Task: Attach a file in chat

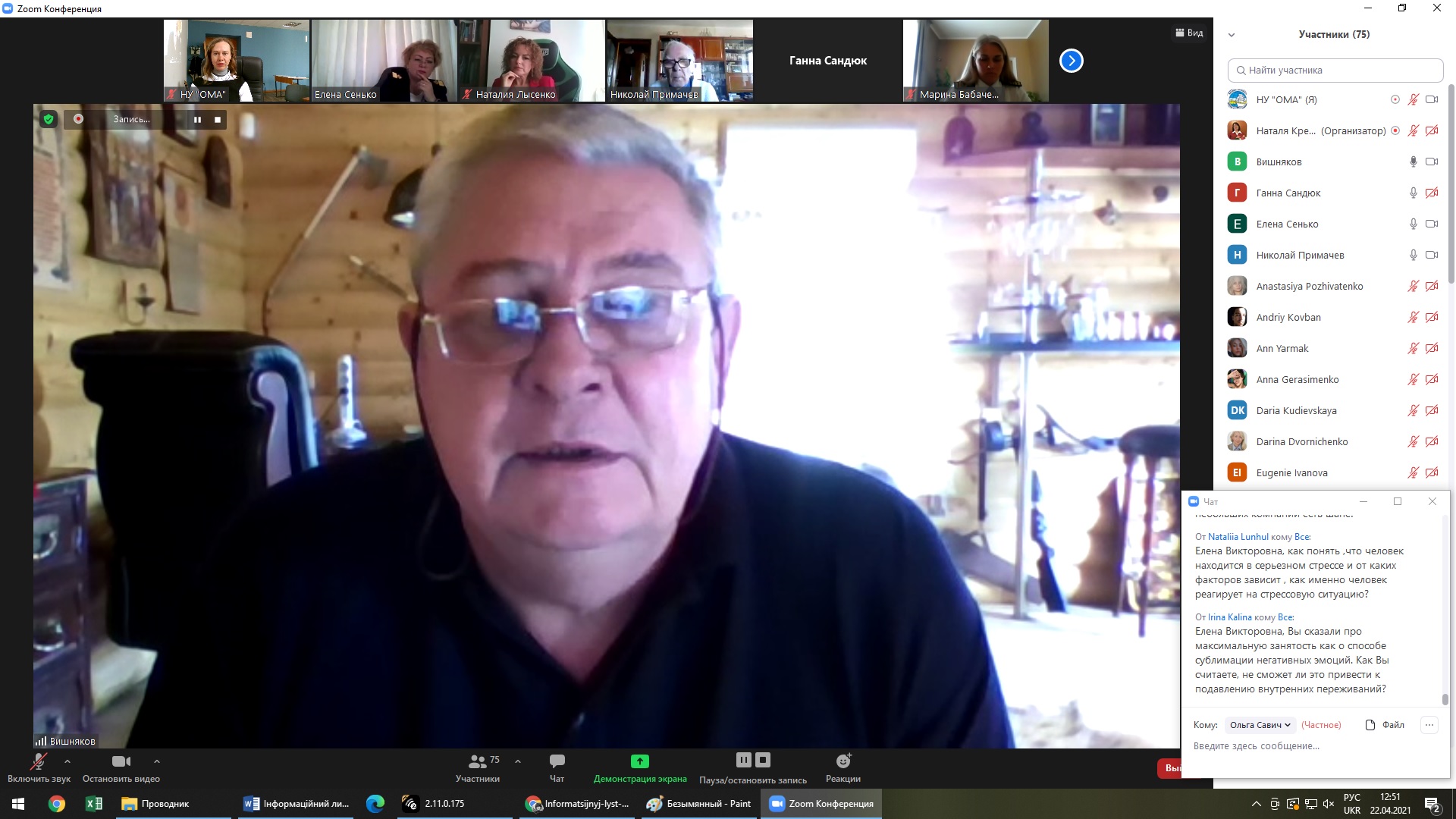Action: [1385, 725]
